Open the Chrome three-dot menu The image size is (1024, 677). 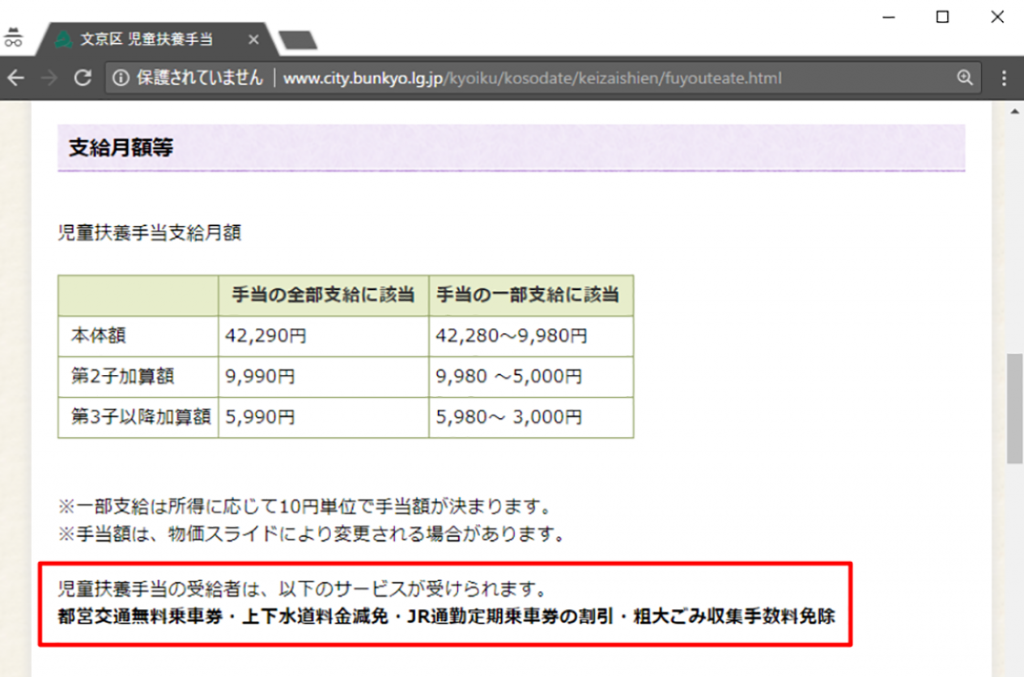click(1005, 78)
